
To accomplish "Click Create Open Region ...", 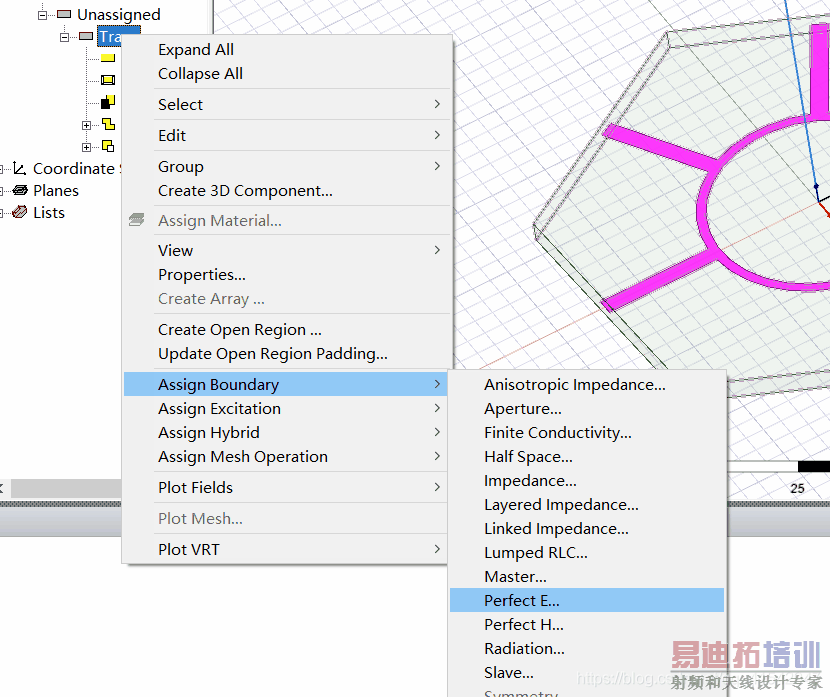I will (x=286, y=330).
